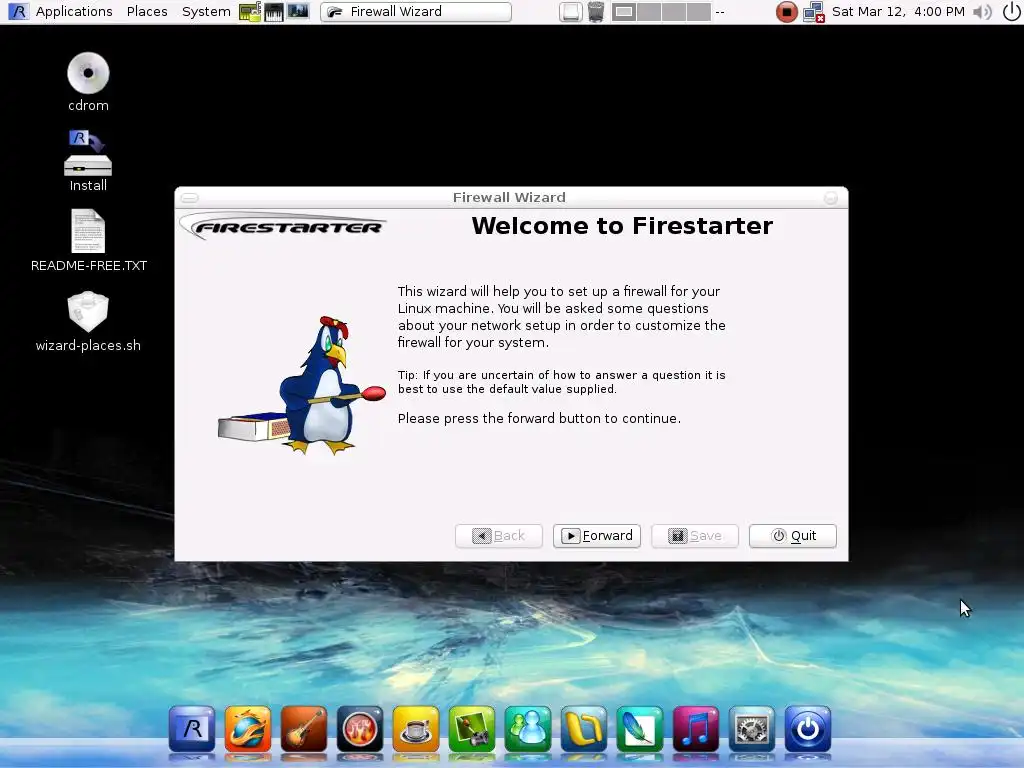Launch the coffee cup dock icon
The width and height of the screenshot is (1024, 768).
point(416,729)
